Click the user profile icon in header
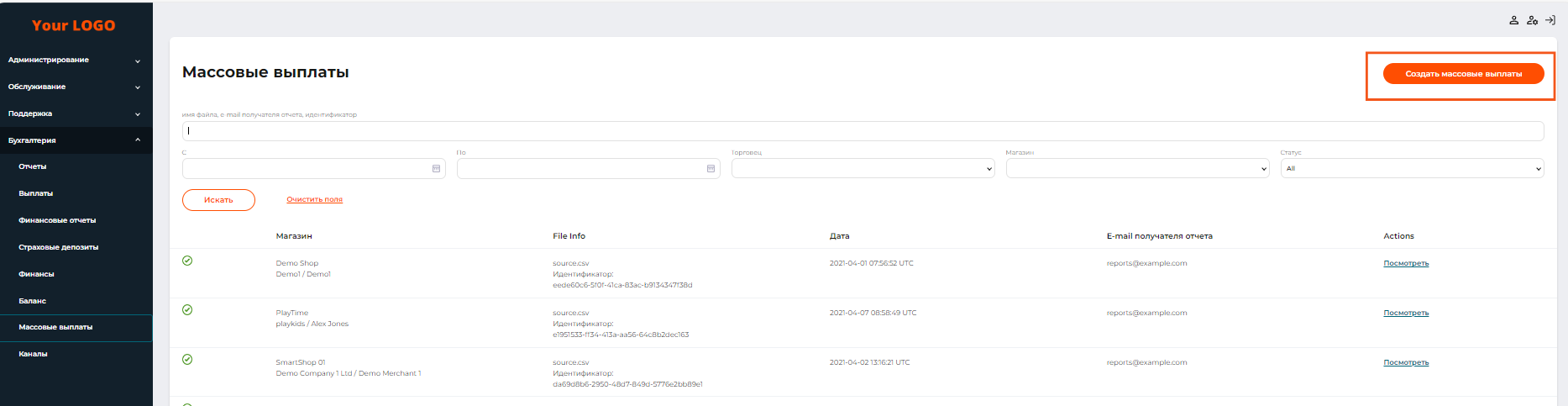 pos(1513,20)
